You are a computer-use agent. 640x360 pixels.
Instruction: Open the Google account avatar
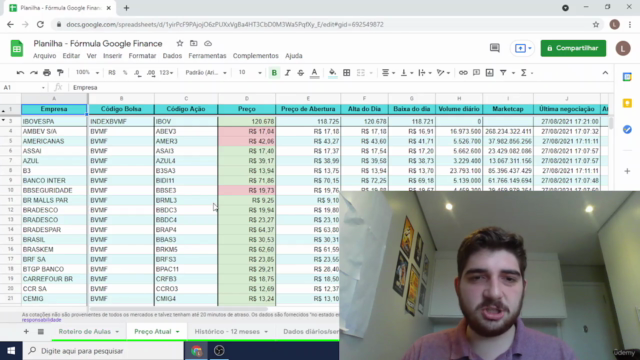[x=623, y=48]
